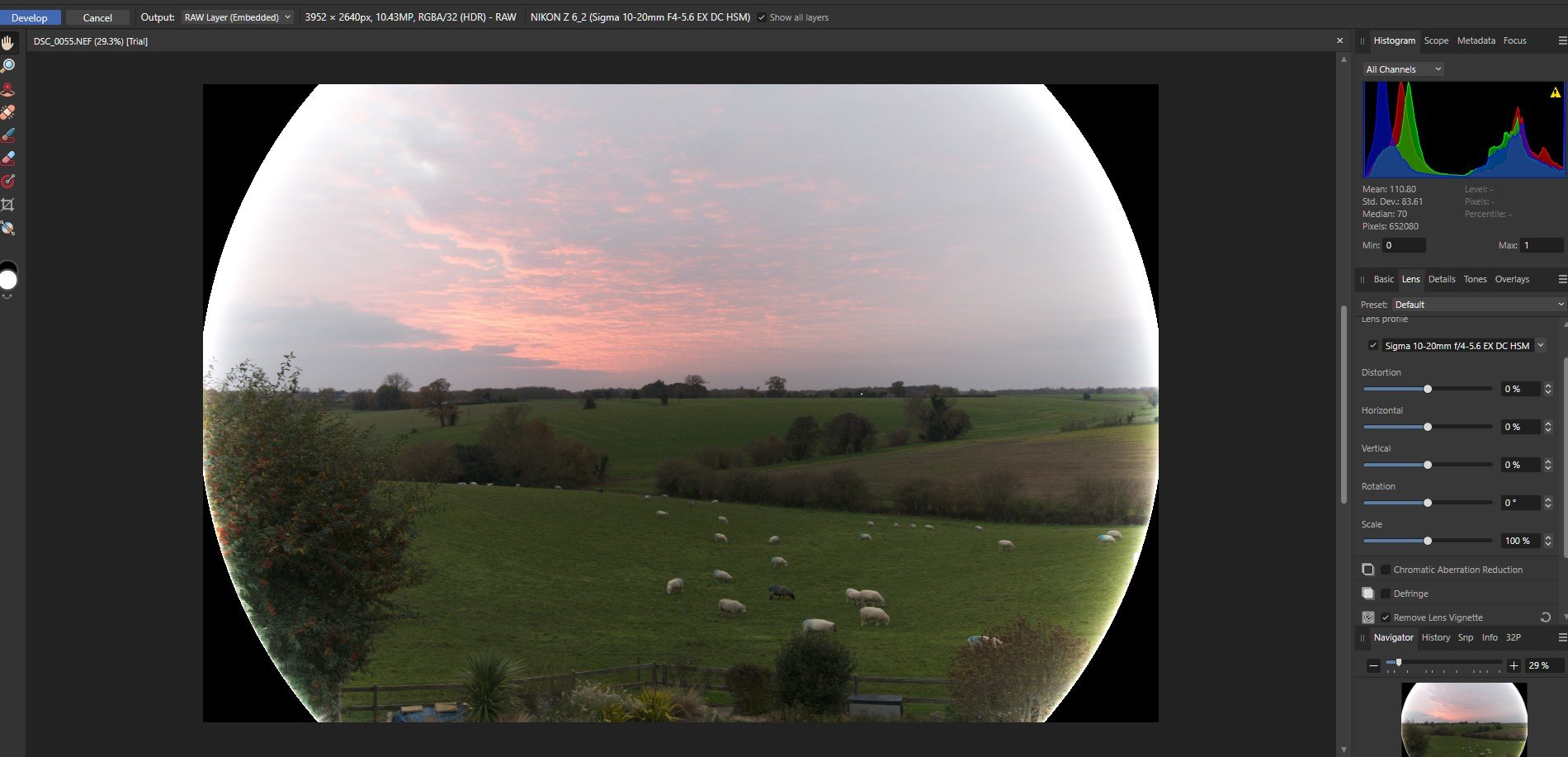Select the Zoom magnifier tool
This screenshot has height=757, width=1568.
(x=8, y=65)
